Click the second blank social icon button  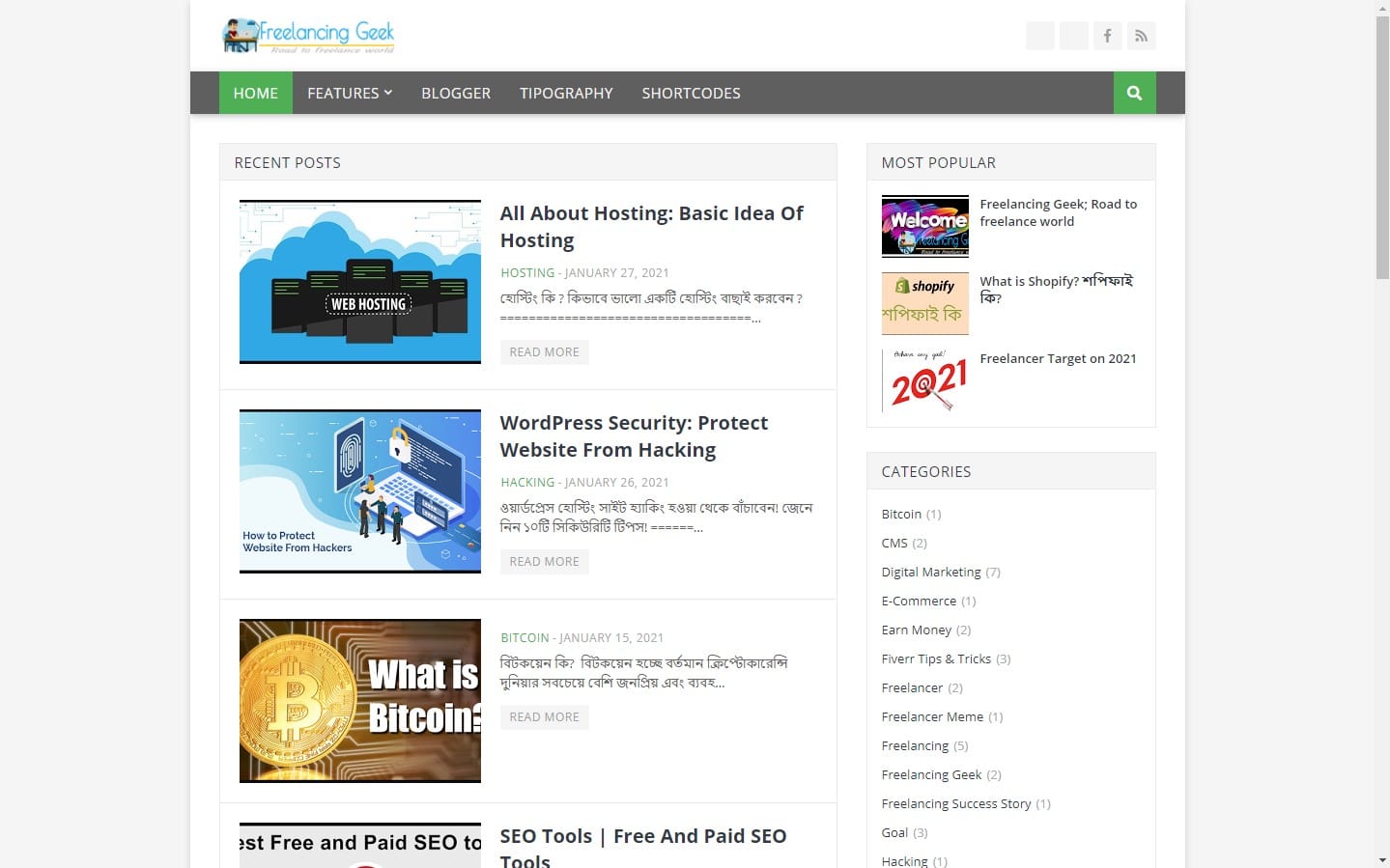1073,36
